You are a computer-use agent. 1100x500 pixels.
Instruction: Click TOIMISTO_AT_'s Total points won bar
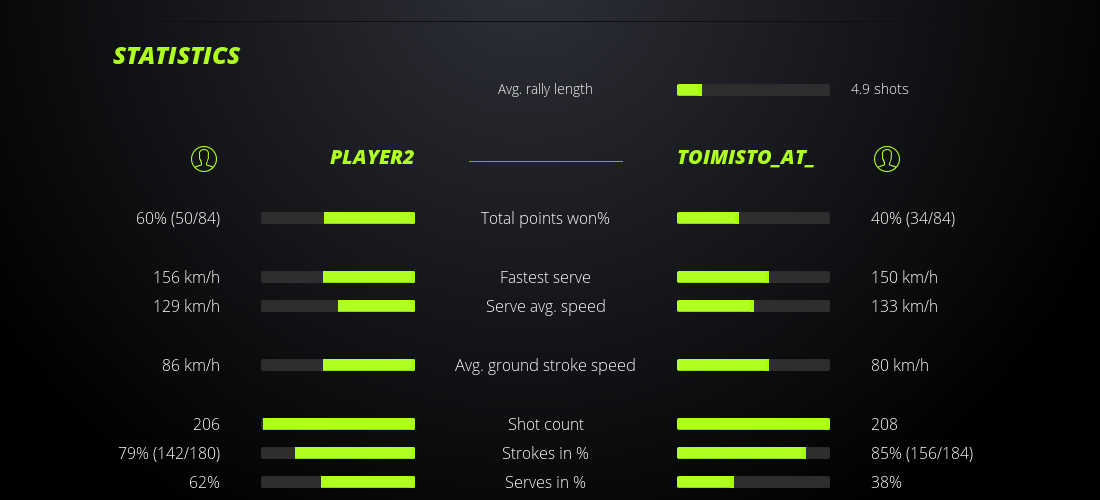tap(753, 218)
